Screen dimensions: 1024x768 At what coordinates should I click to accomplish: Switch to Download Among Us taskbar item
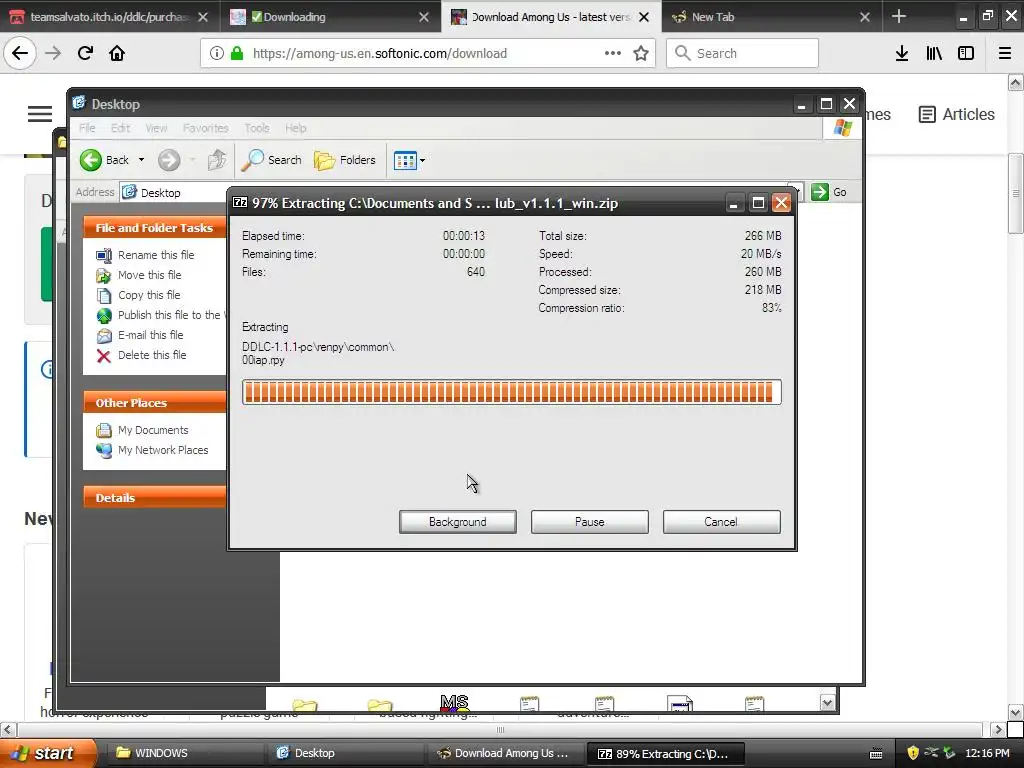coord(505,753)
